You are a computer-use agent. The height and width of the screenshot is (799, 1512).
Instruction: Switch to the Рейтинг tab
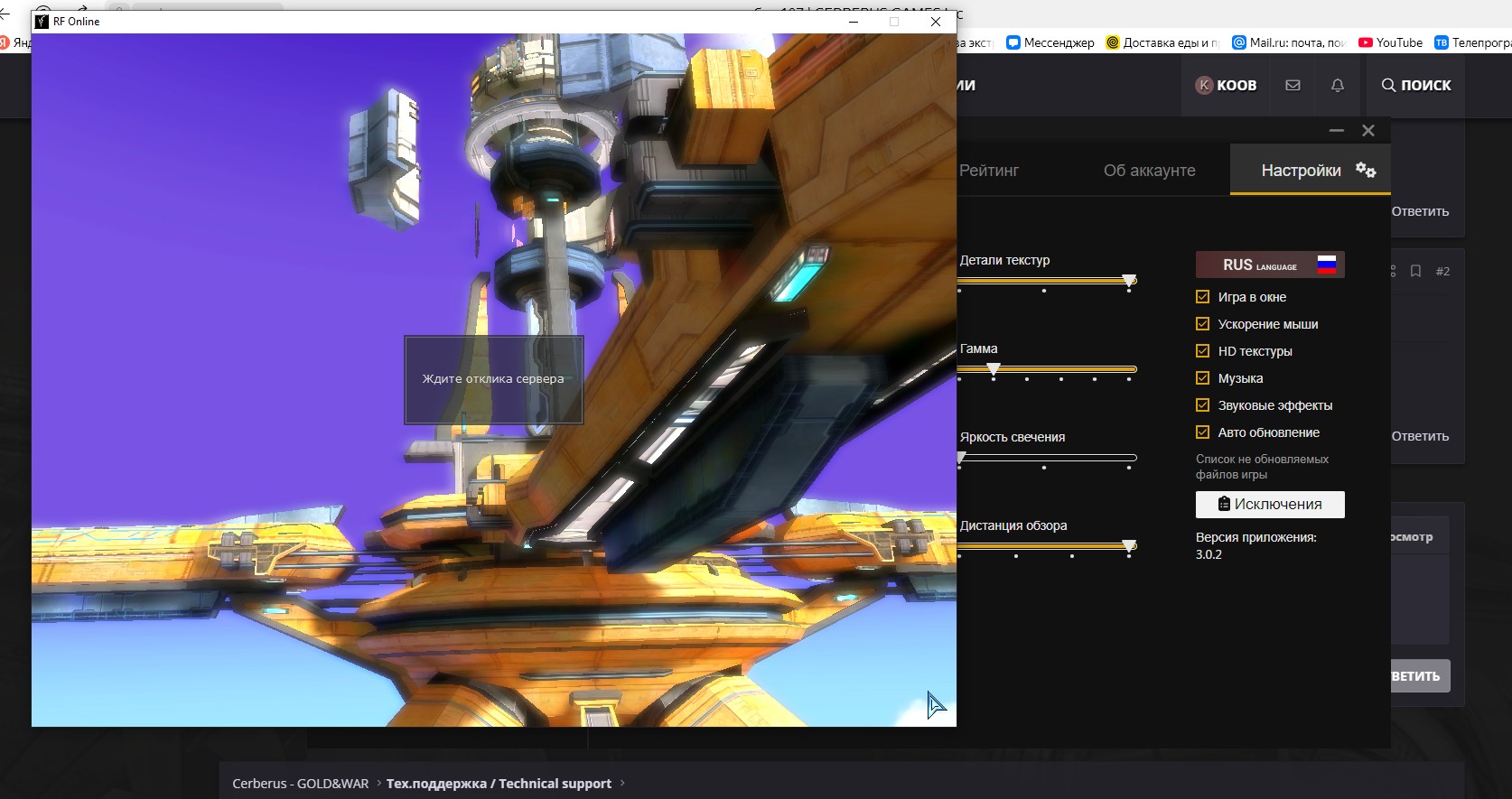click(989, 171)
